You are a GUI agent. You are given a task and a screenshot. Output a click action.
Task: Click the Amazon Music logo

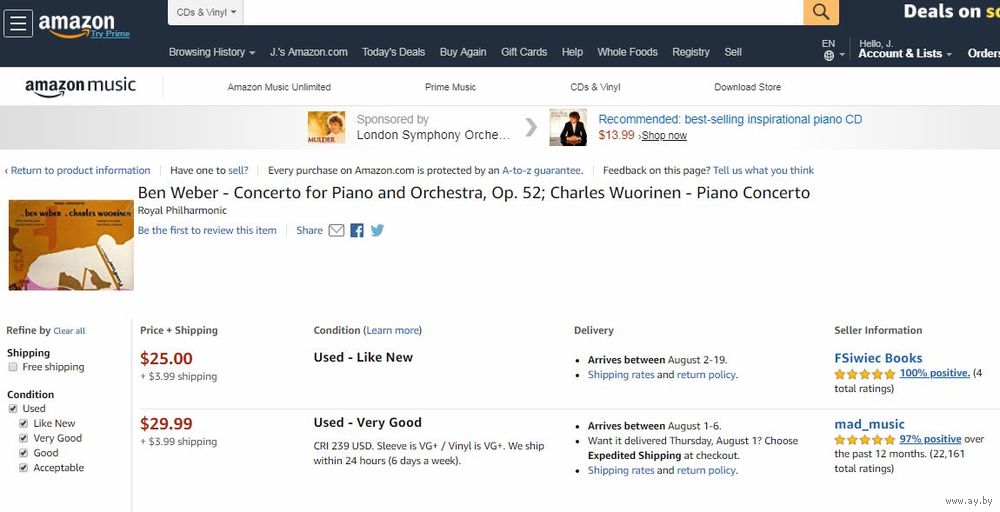tap(80, 87)
